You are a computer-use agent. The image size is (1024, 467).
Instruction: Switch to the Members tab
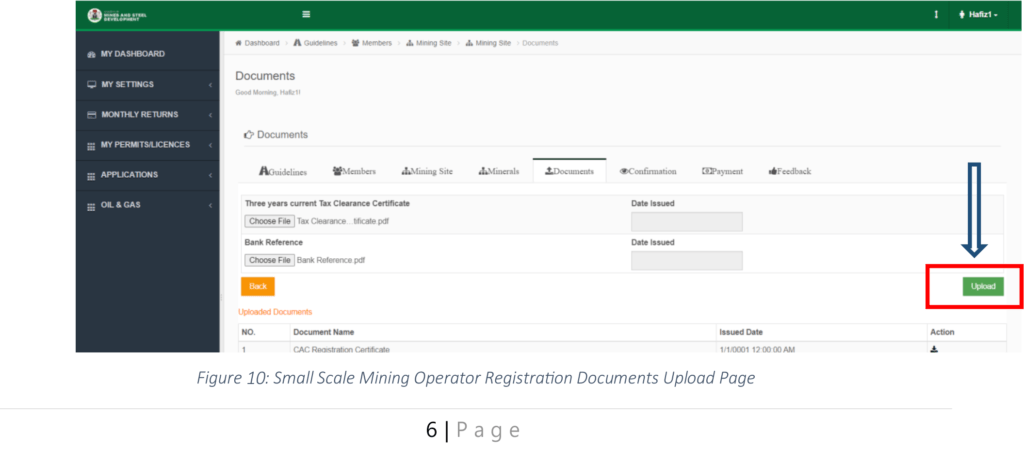(354, 172)
